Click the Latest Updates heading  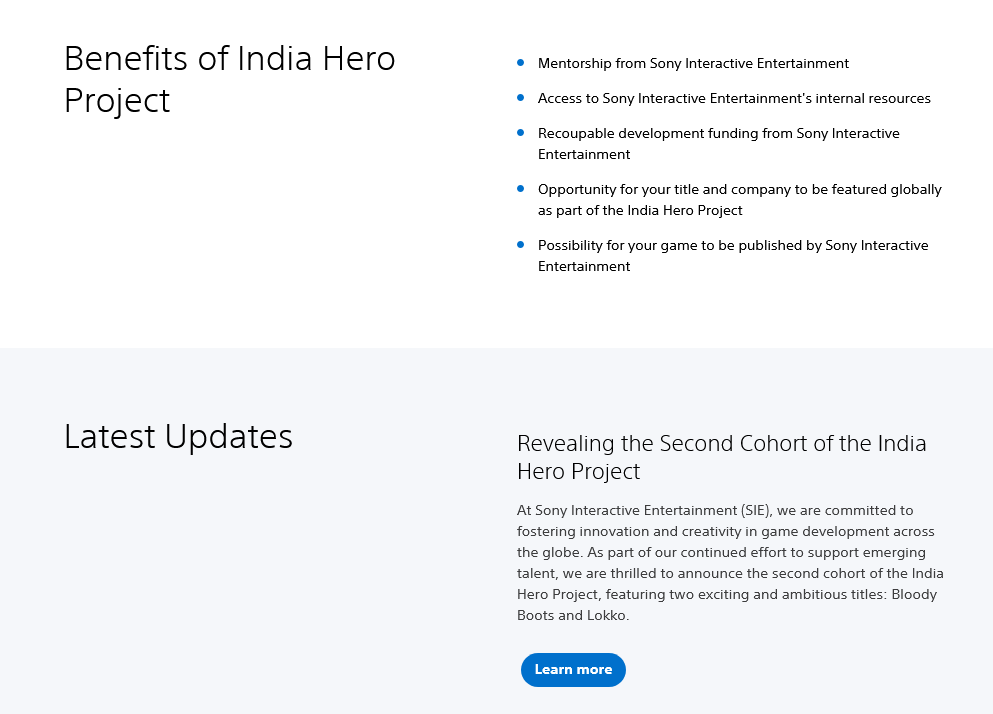tap(178, 437)
